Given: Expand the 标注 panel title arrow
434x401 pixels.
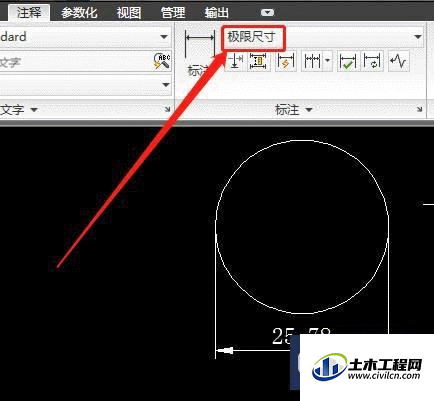Looking at the screenshot, I should [x=309, y=109].
